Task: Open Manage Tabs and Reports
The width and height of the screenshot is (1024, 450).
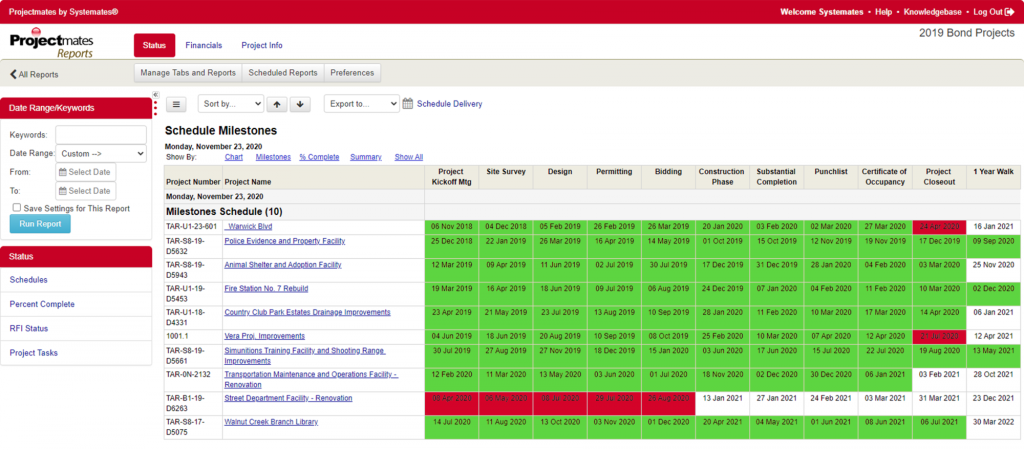Action: pos(188,73)
